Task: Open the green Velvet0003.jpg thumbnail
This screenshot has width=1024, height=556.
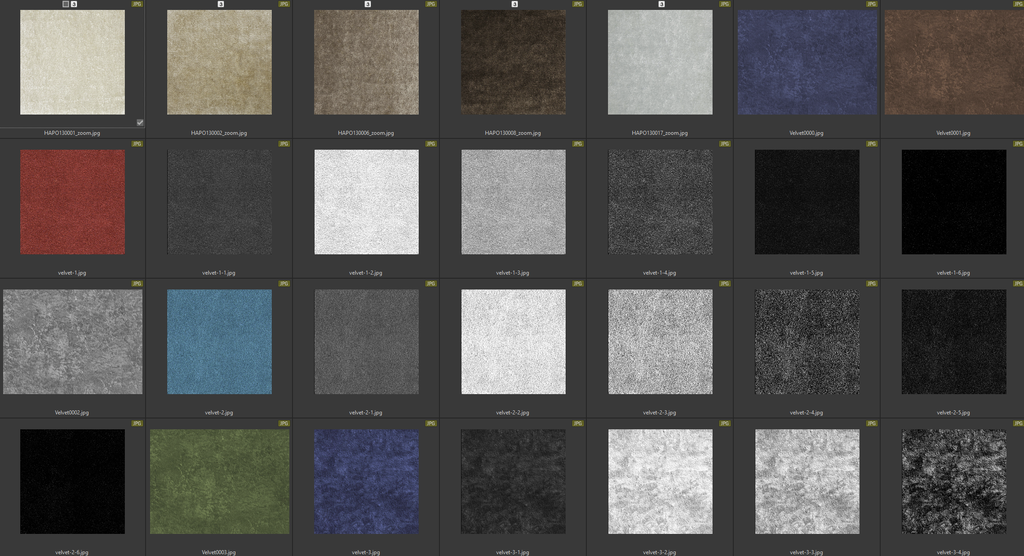Action: pyautogui.click(x=219, y=482)
